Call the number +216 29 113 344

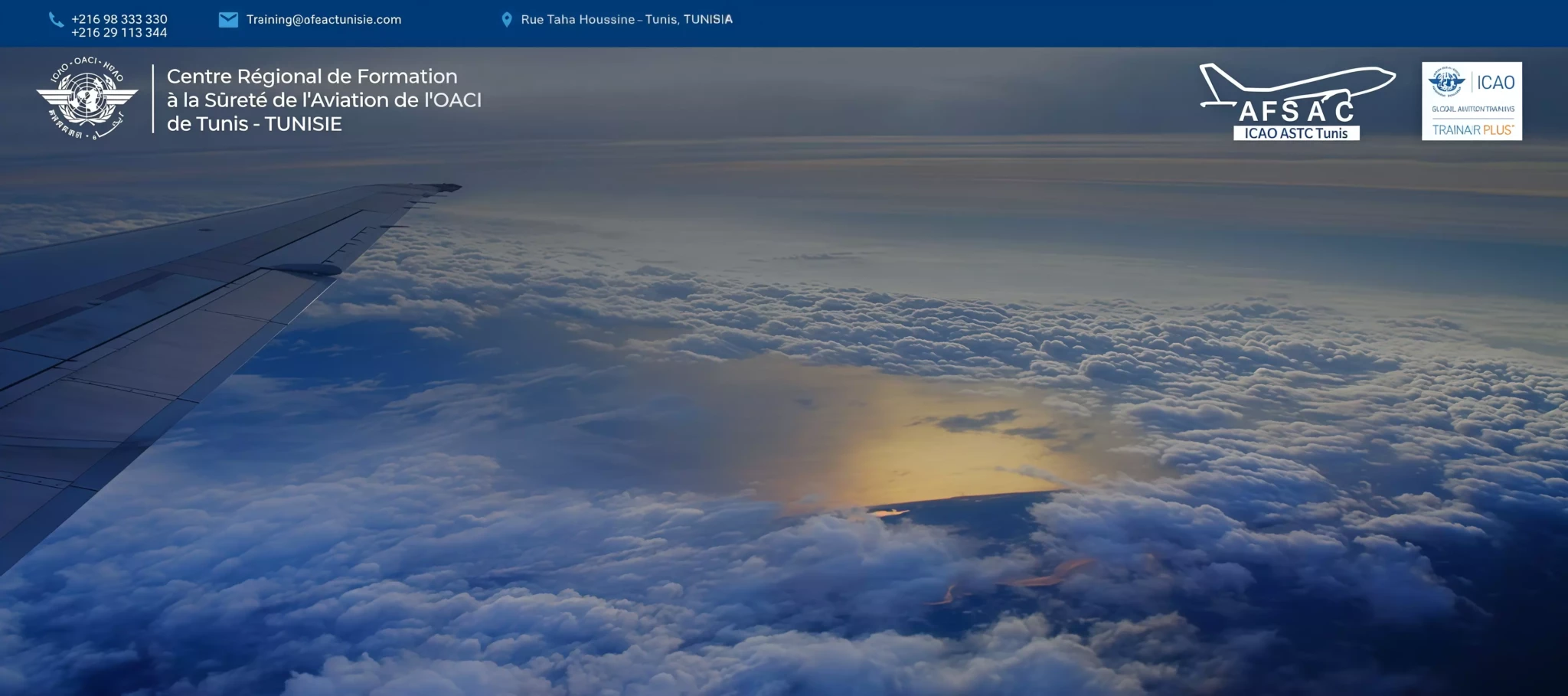tap(119, 33)
